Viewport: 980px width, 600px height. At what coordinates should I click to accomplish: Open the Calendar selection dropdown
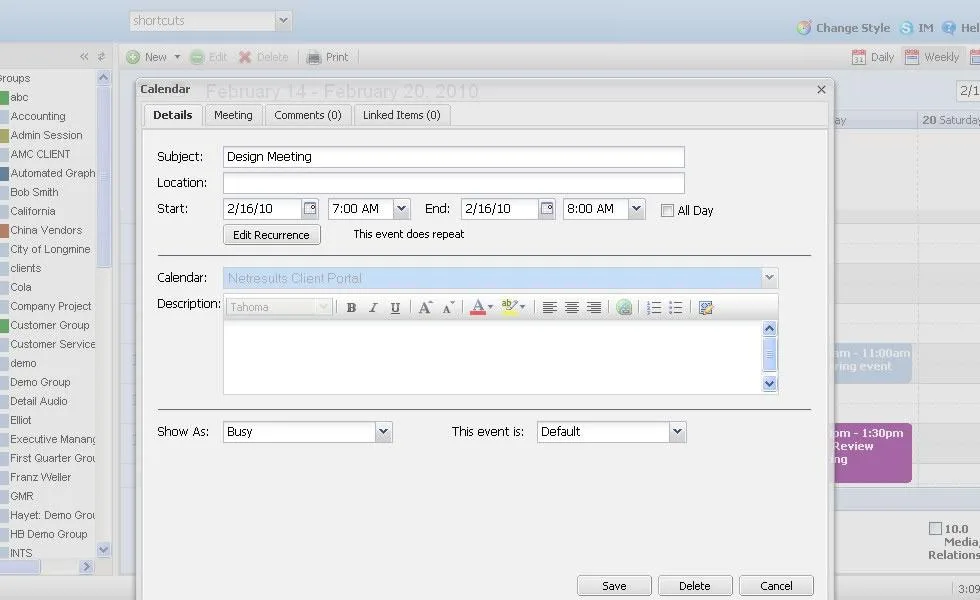[x=769, y=278]
